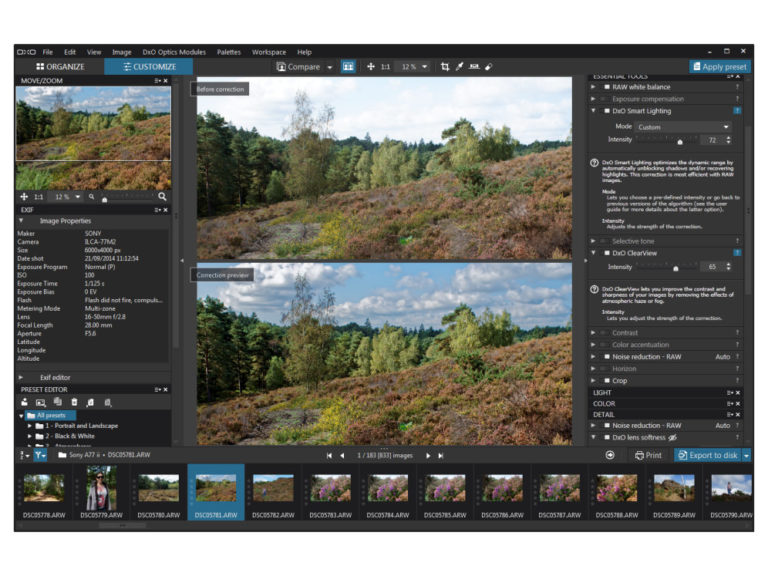Set top toolbar zoom to 1:1
This screenshot has width=768, height=576.
pos(385,67)
